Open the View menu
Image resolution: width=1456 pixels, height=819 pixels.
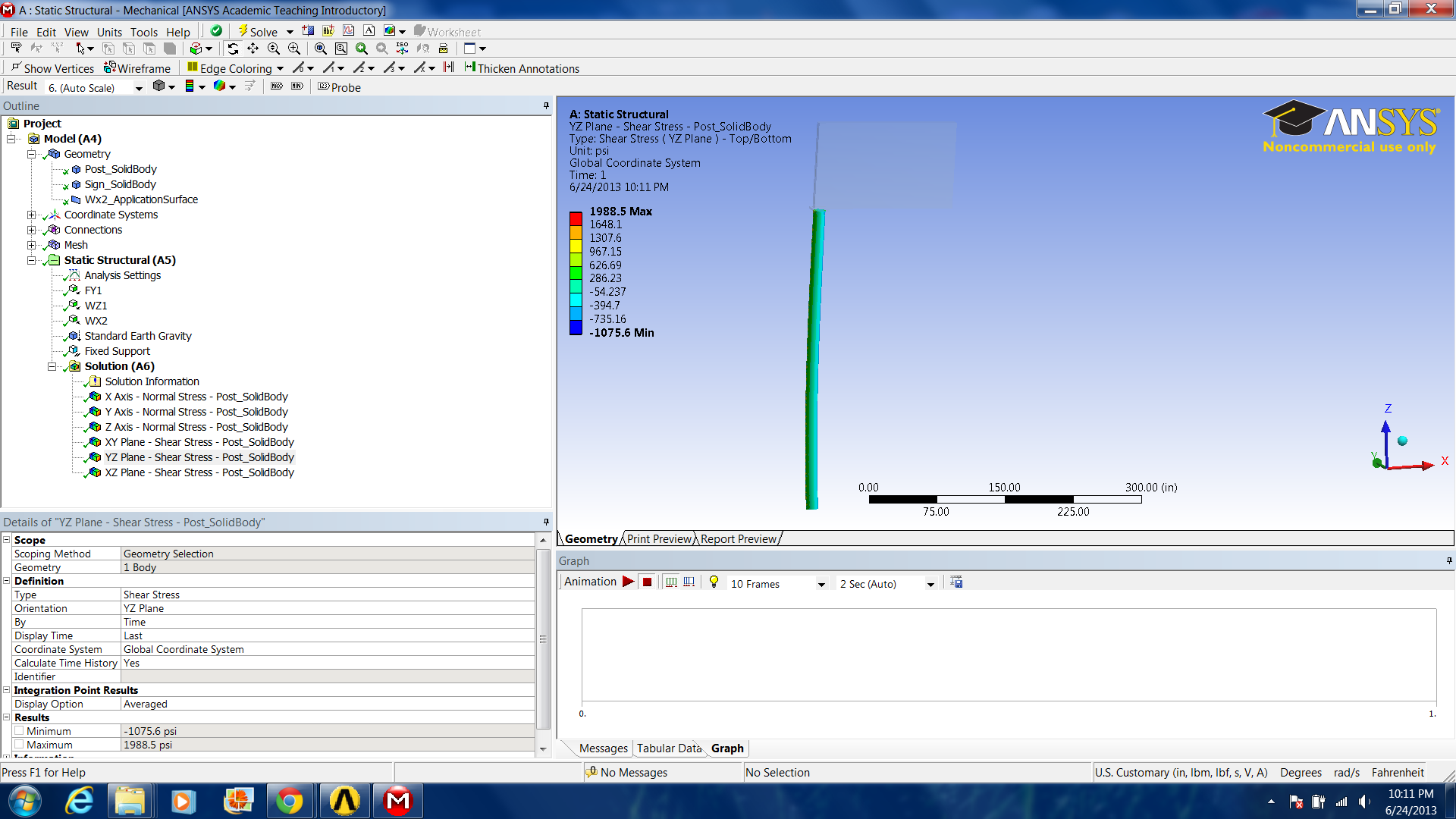(x=76, y=32)
